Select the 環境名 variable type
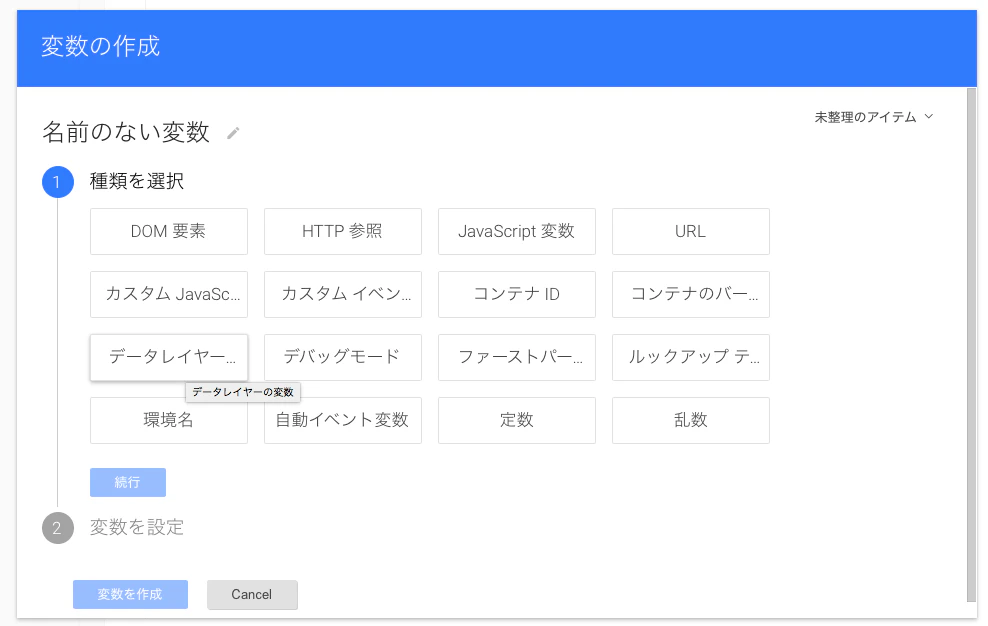The height and width of the screenshot is (626, 988). [169, 420]
